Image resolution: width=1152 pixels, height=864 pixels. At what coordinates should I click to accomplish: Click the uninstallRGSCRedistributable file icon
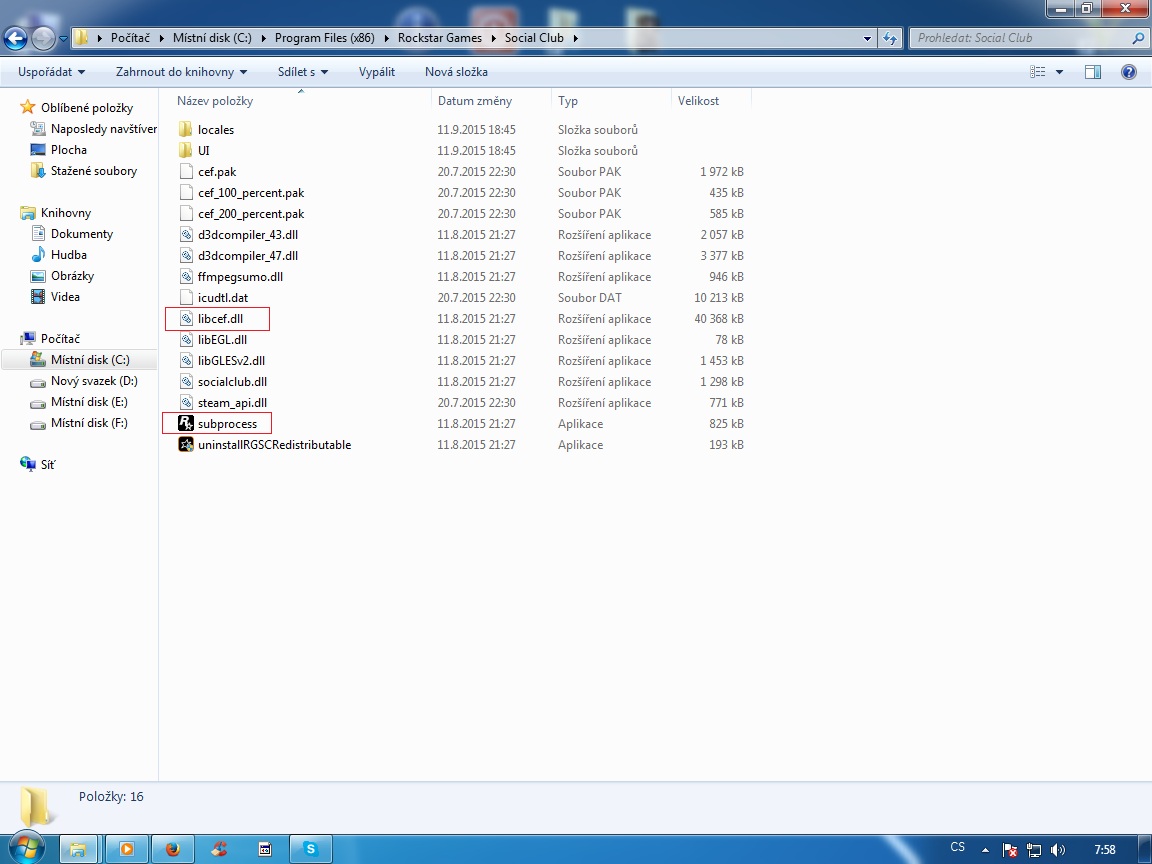coord(185,445)
